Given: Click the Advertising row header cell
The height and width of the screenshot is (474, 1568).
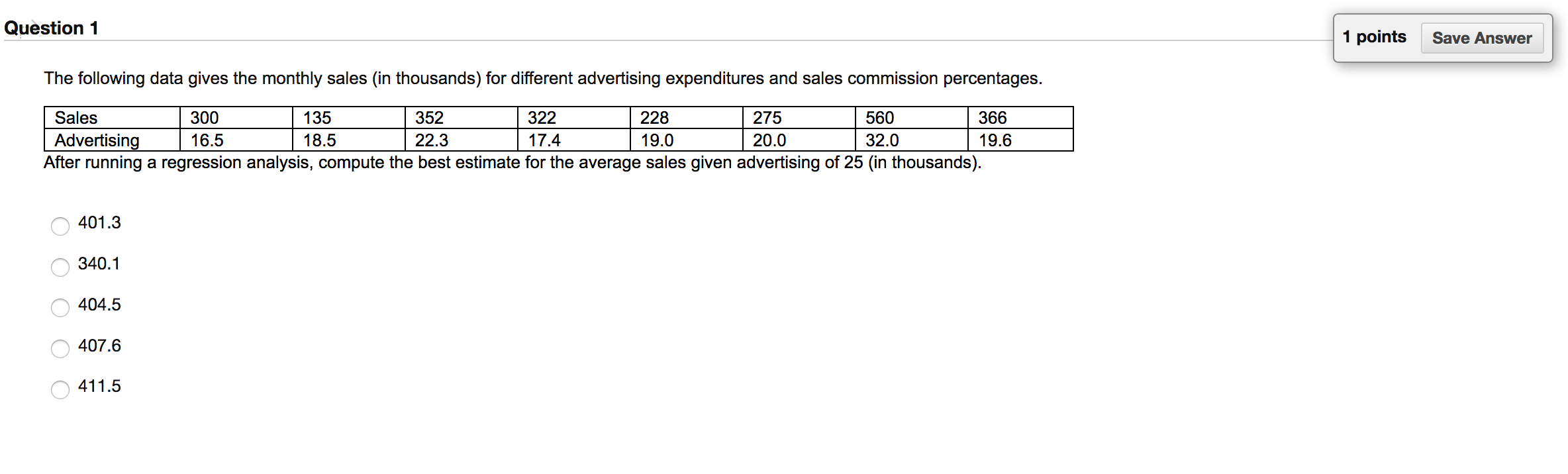Looking at the screenshot, I should pos(112,140).
